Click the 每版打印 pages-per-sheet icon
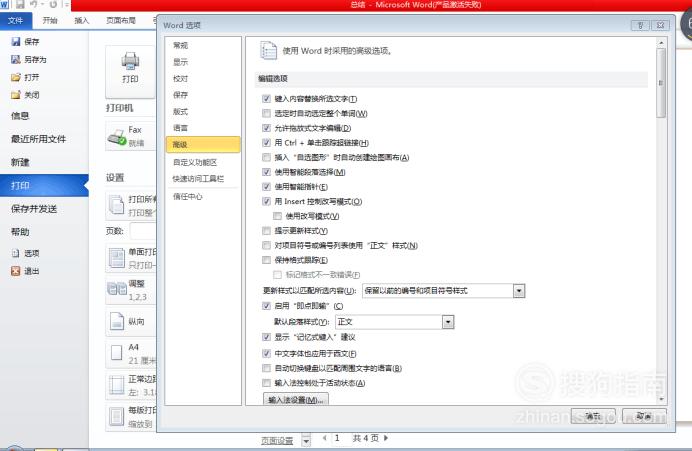The image size is (692, 451). point(117,417)
